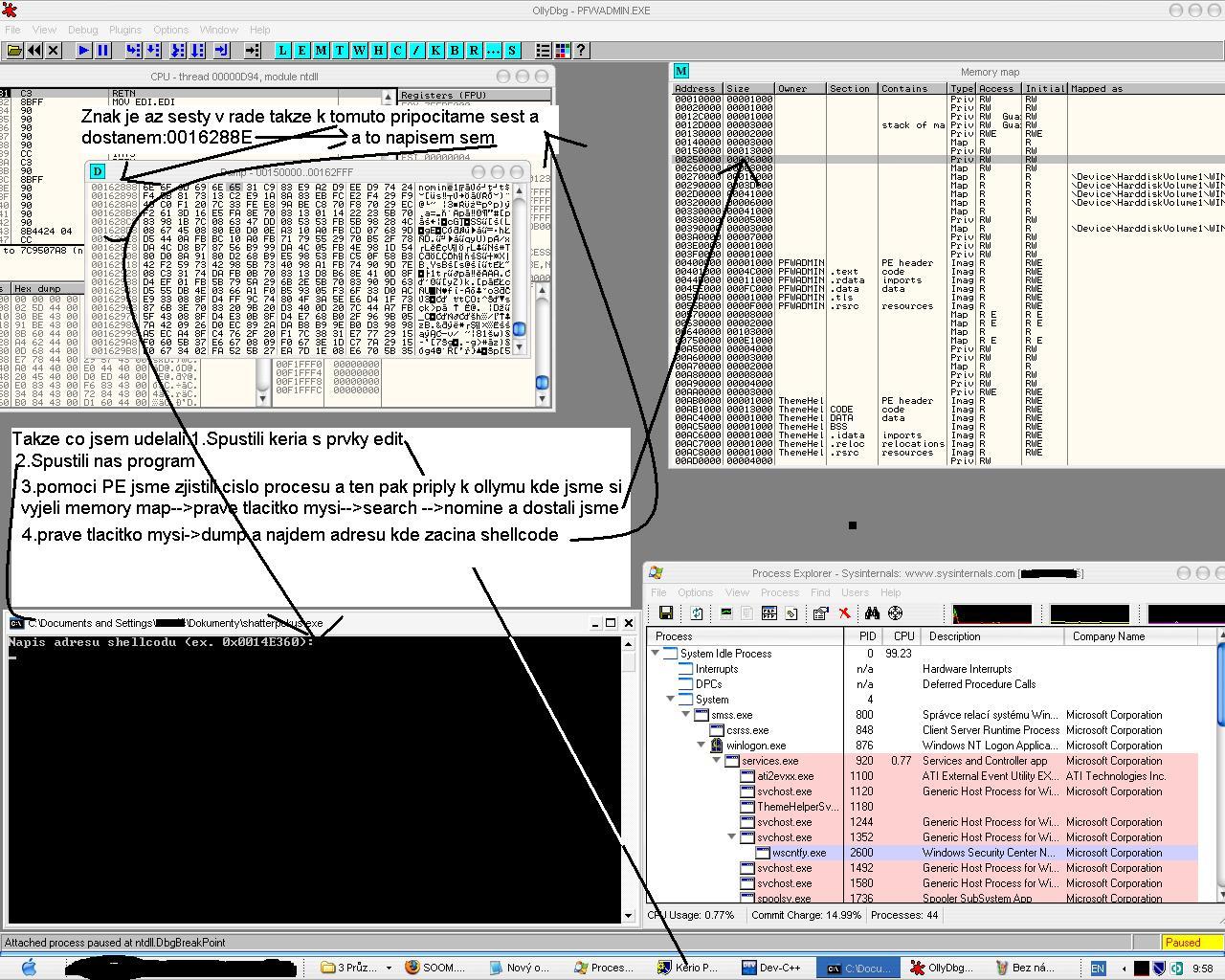Collapse the smss.exe tree node
The image size is (1225, 980).
(686, 715)
